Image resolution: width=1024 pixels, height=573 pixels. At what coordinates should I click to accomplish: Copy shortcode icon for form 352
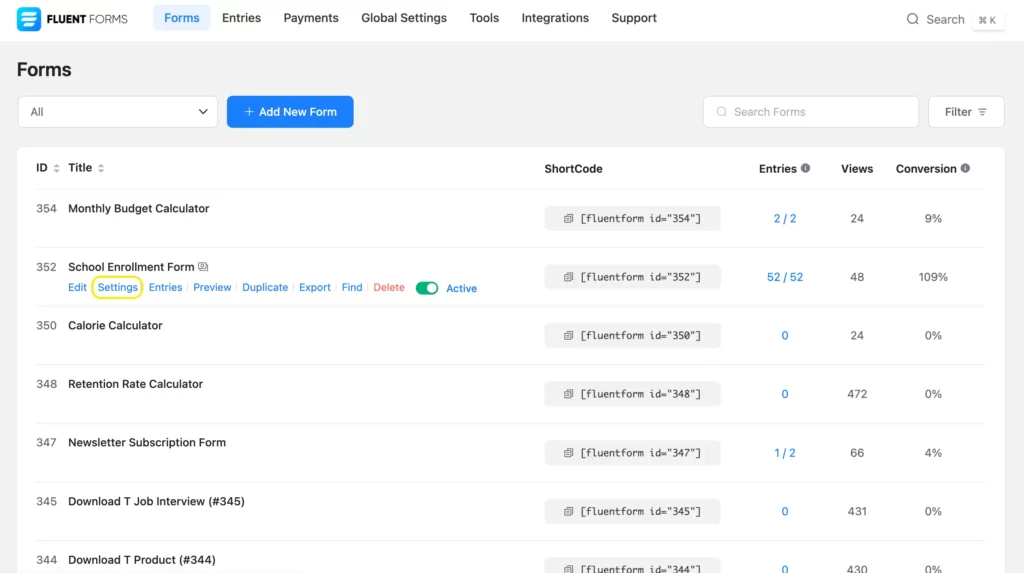(x=568, y=277)
